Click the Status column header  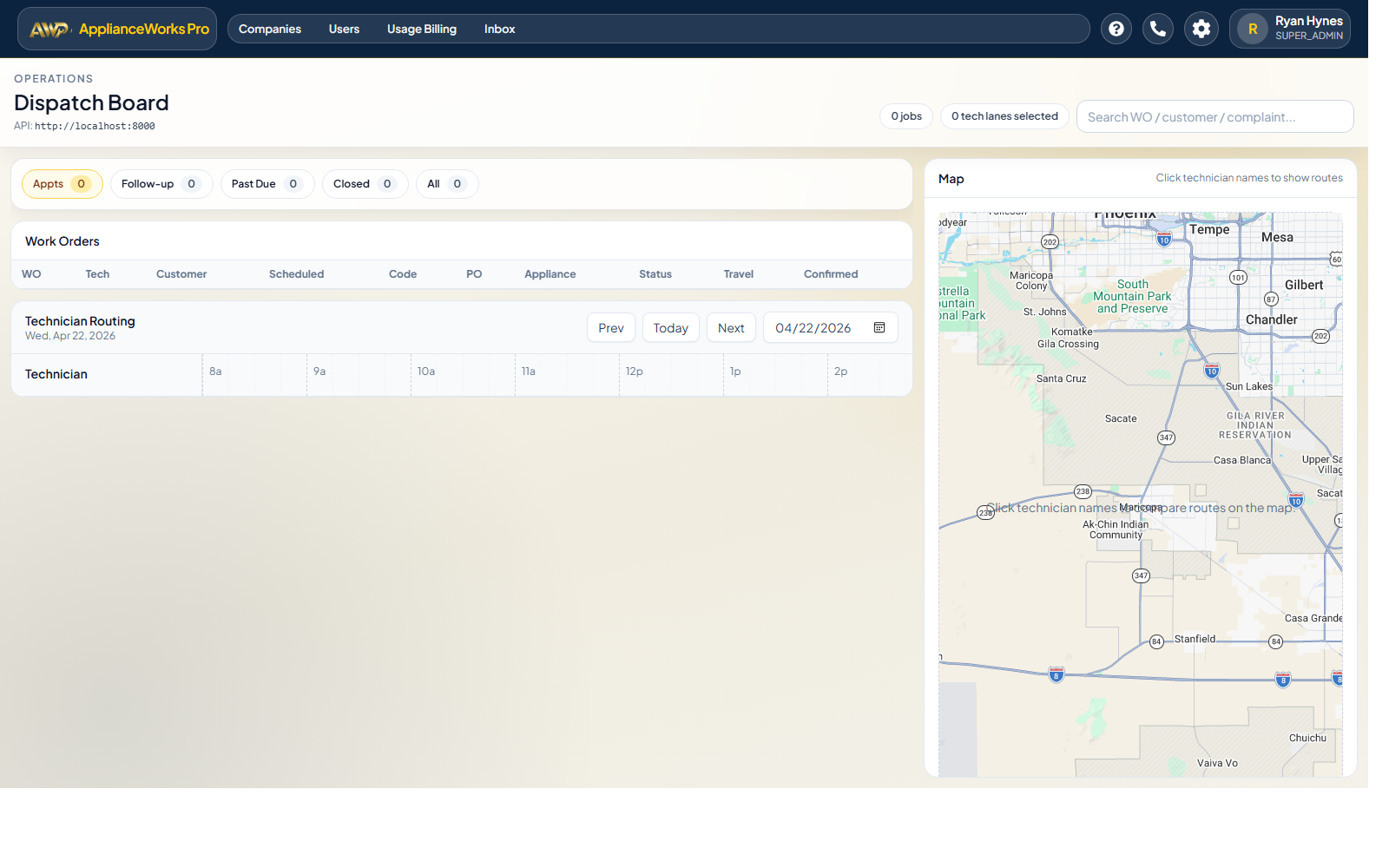(x=655, y=274)
